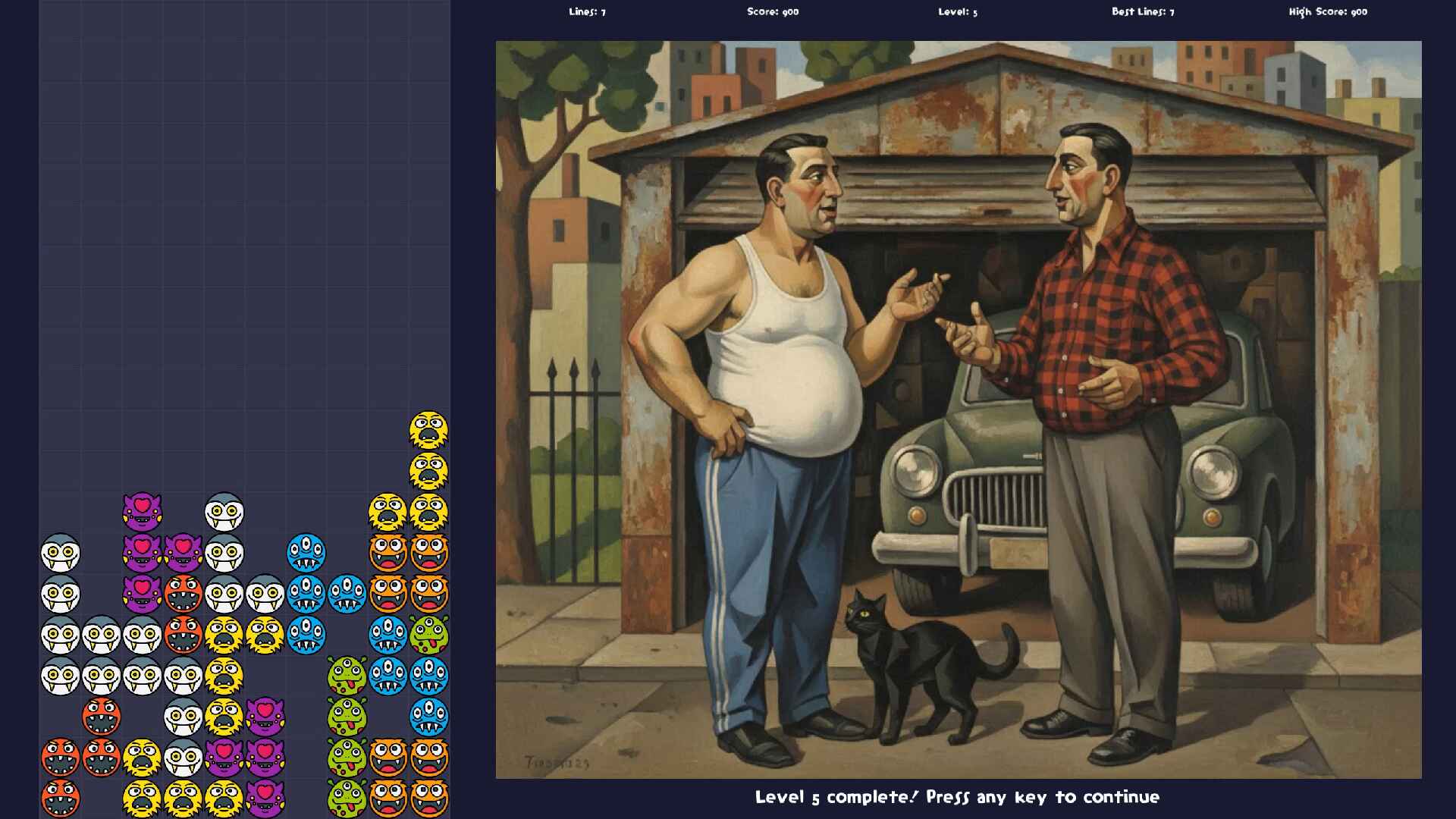This screenshot has width=1456, height=819.
Task: Click the High Score: 900 label
Action: [1327, 11]
